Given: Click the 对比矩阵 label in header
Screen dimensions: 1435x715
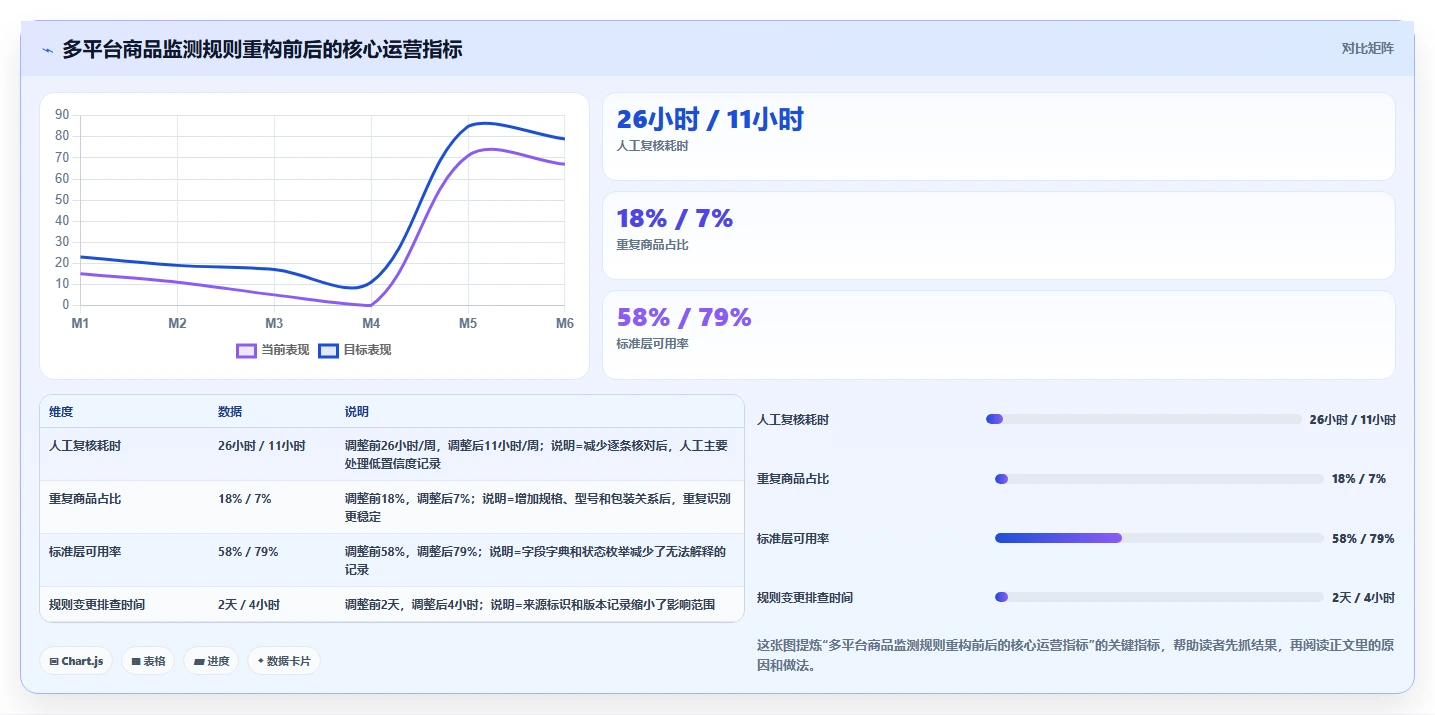Looking at the screenshot, I should click(x=1367, y=48).
